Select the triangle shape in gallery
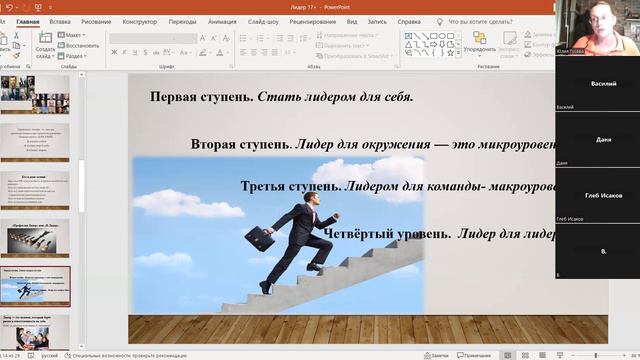 pyautogui.click(x=409, y=44)
